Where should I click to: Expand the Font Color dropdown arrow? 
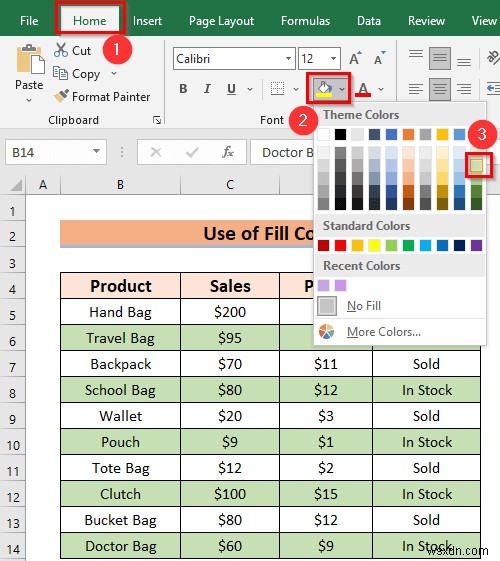point(381,89)
